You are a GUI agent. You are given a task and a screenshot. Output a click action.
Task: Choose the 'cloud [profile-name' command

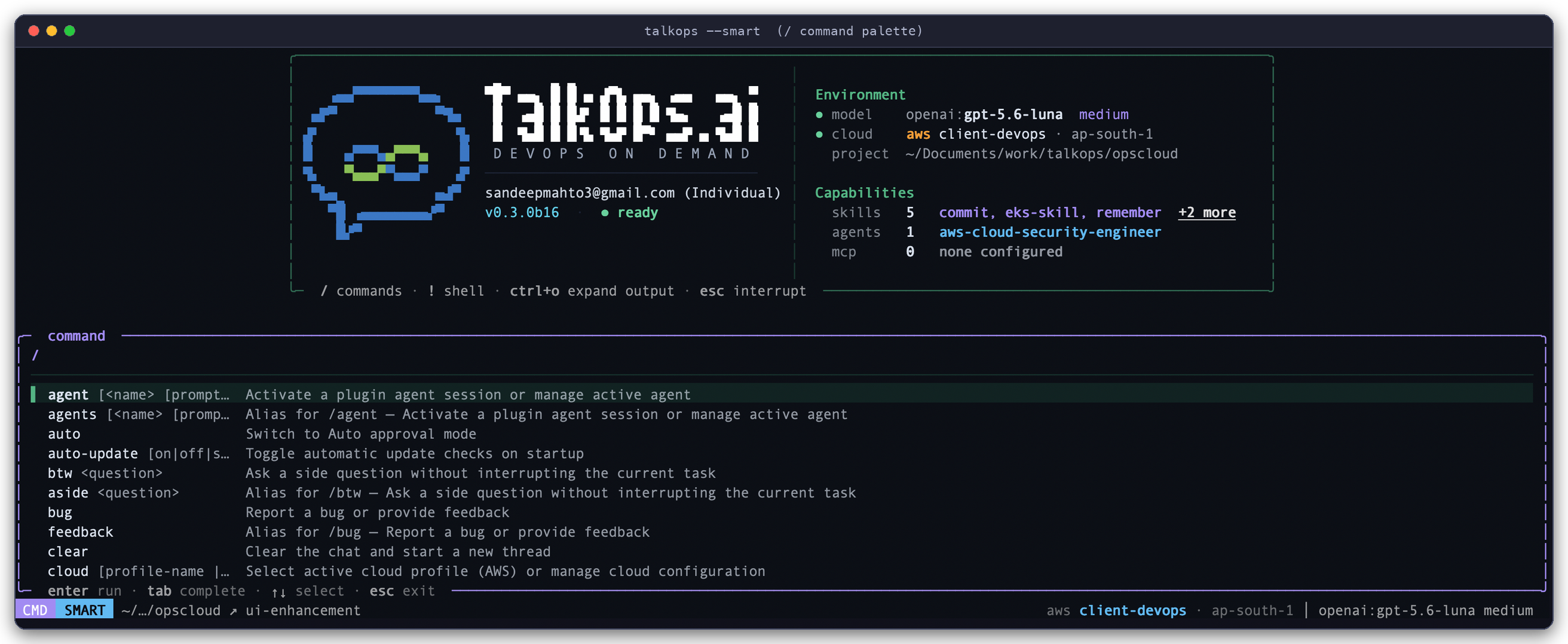[x=782, y=571]
